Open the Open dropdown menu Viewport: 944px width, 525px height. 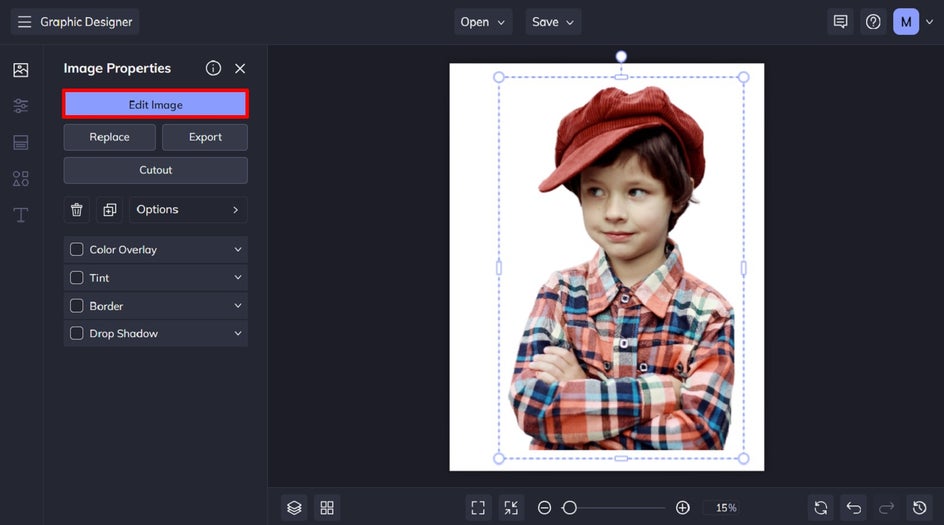(484, 22)
